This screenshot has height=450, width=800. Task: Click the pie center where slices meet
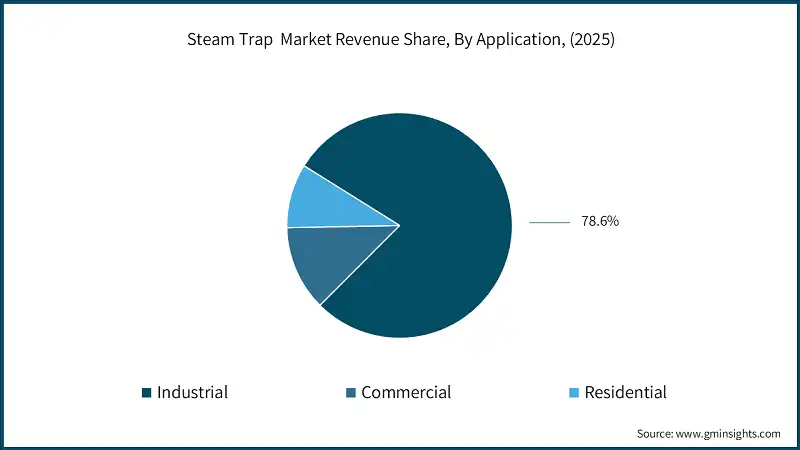[400, 225]
